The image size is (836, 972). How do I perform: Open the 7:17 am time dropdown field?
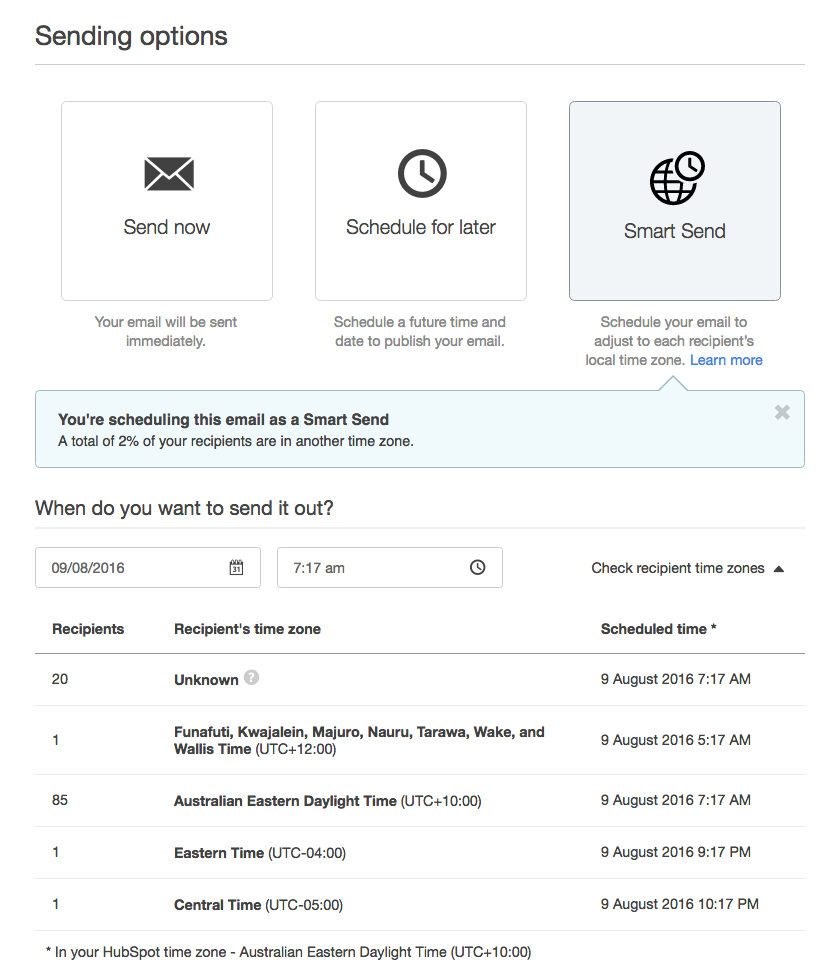coord(389,567)
